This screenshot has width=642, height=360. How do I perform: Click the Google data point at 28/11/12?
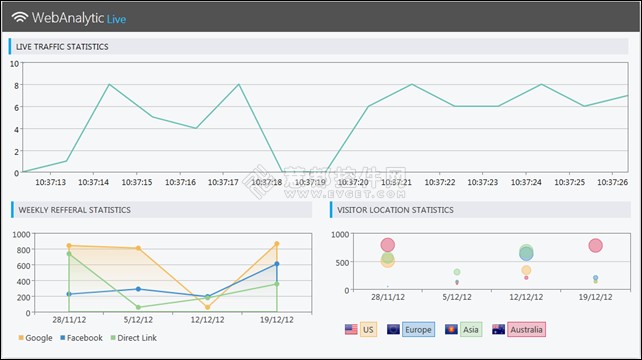tap(69, 246)
